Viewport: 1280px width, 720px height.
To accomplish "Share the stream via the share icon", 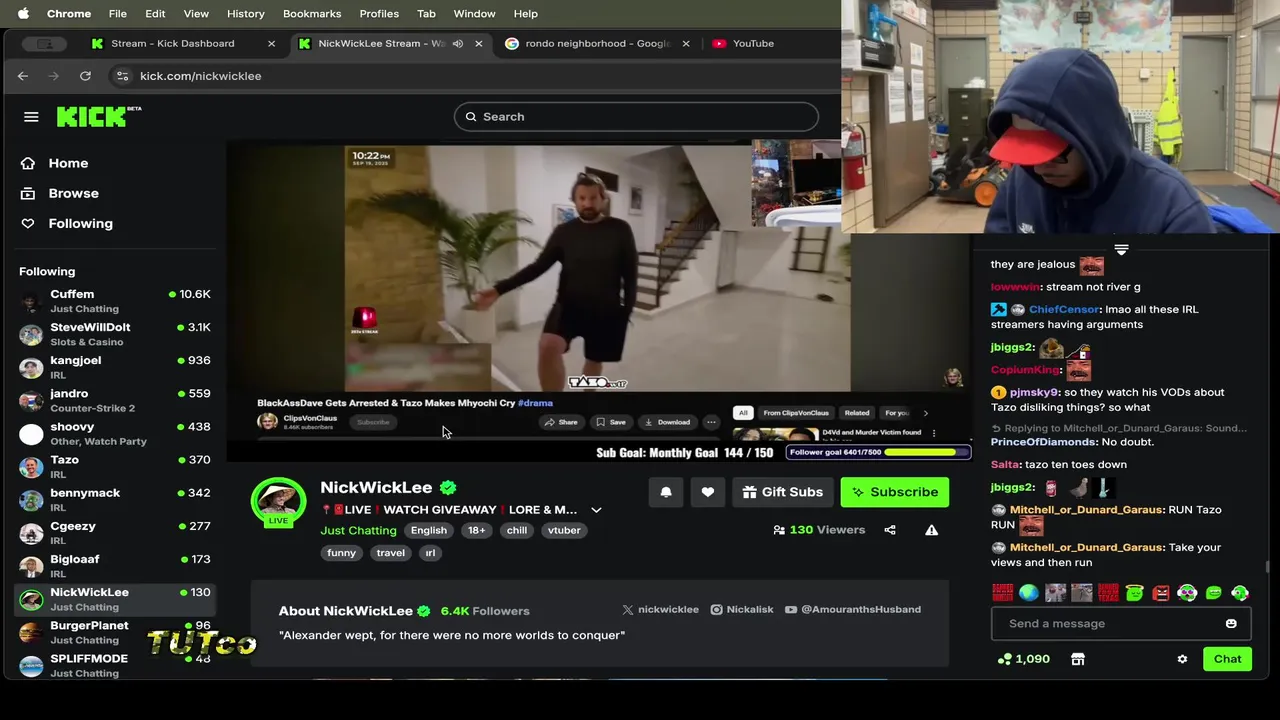I will tap(890, 530).
